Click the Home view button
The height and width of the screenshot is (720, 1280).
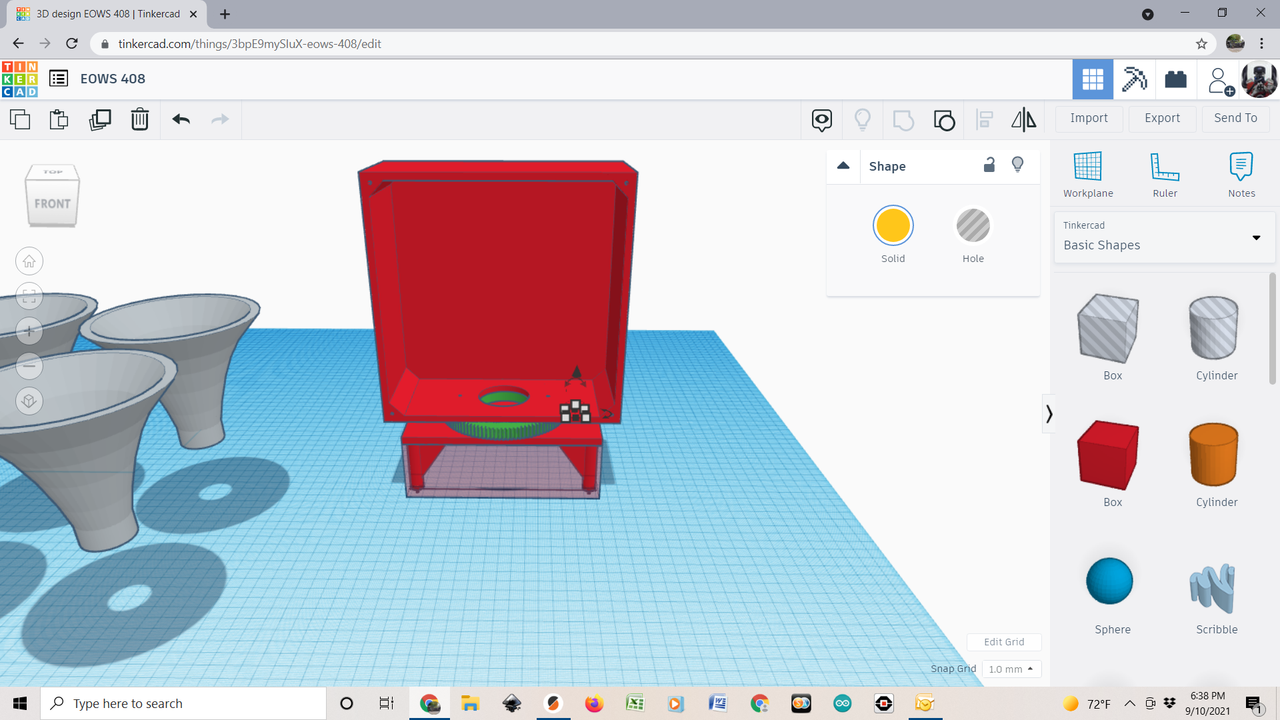point(29,262)
